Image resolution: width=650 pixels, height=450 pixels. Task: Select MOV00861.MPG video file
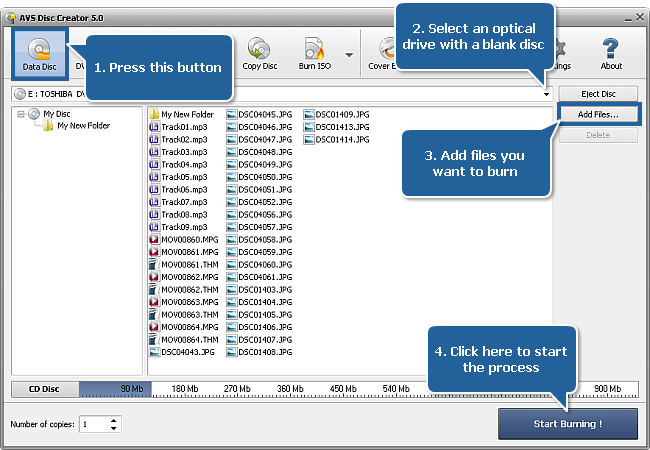coord(184,252)
